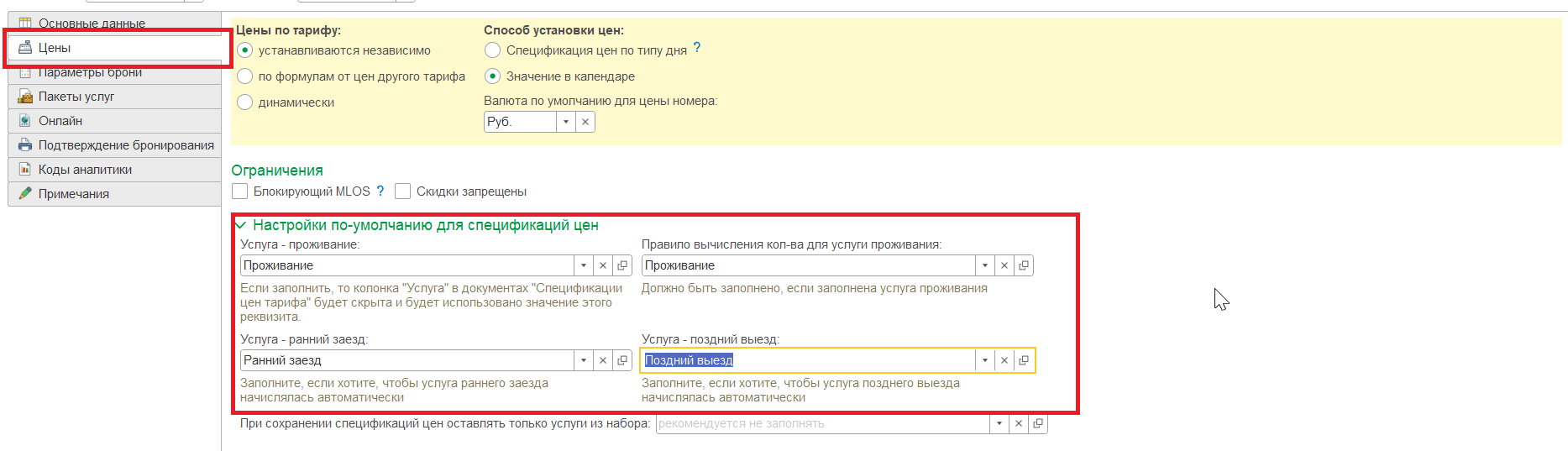Open dropdown for Услуга - поздний выезд
The image size is (1568, 451).
click(985, 360)
